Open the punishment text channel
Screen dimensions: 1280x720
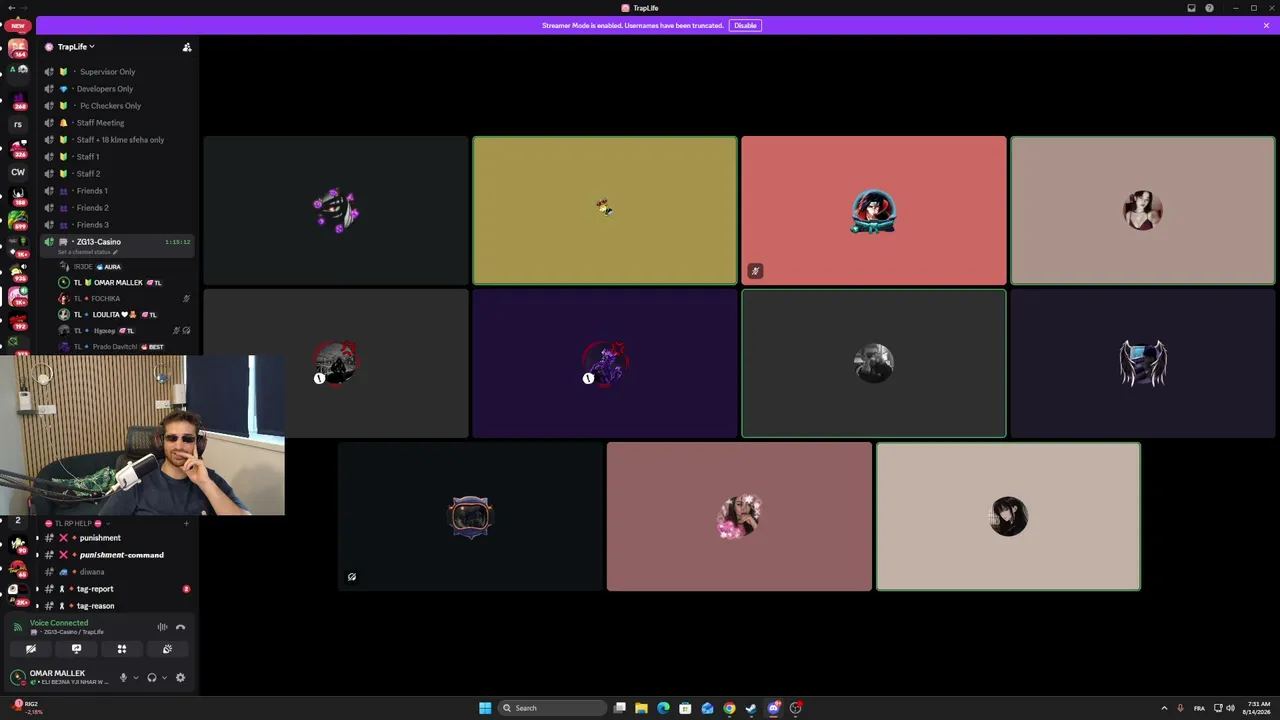point(100,538)
